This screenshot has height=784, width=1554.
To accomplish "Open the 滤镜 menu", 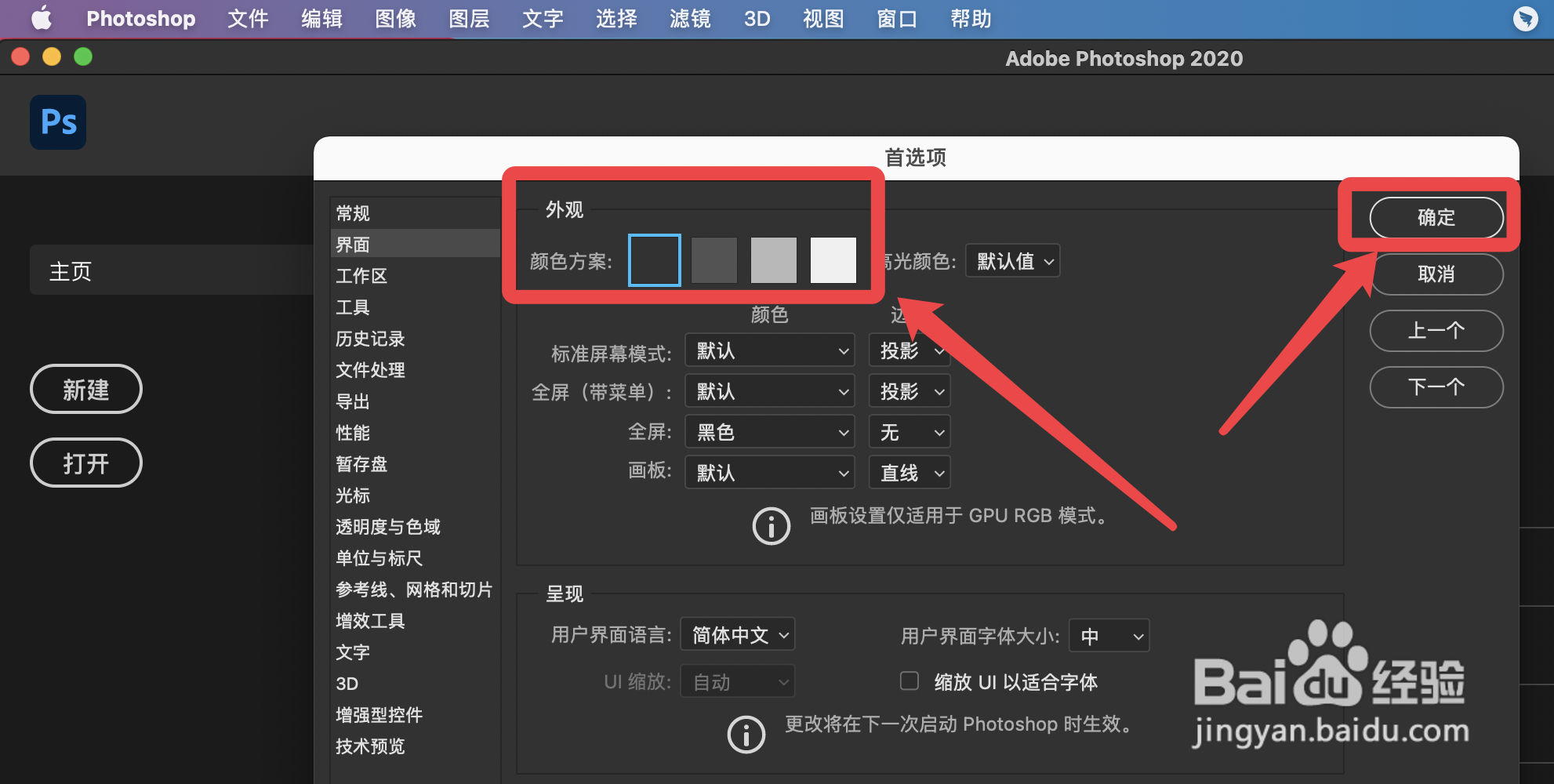I will click(690, 18).
